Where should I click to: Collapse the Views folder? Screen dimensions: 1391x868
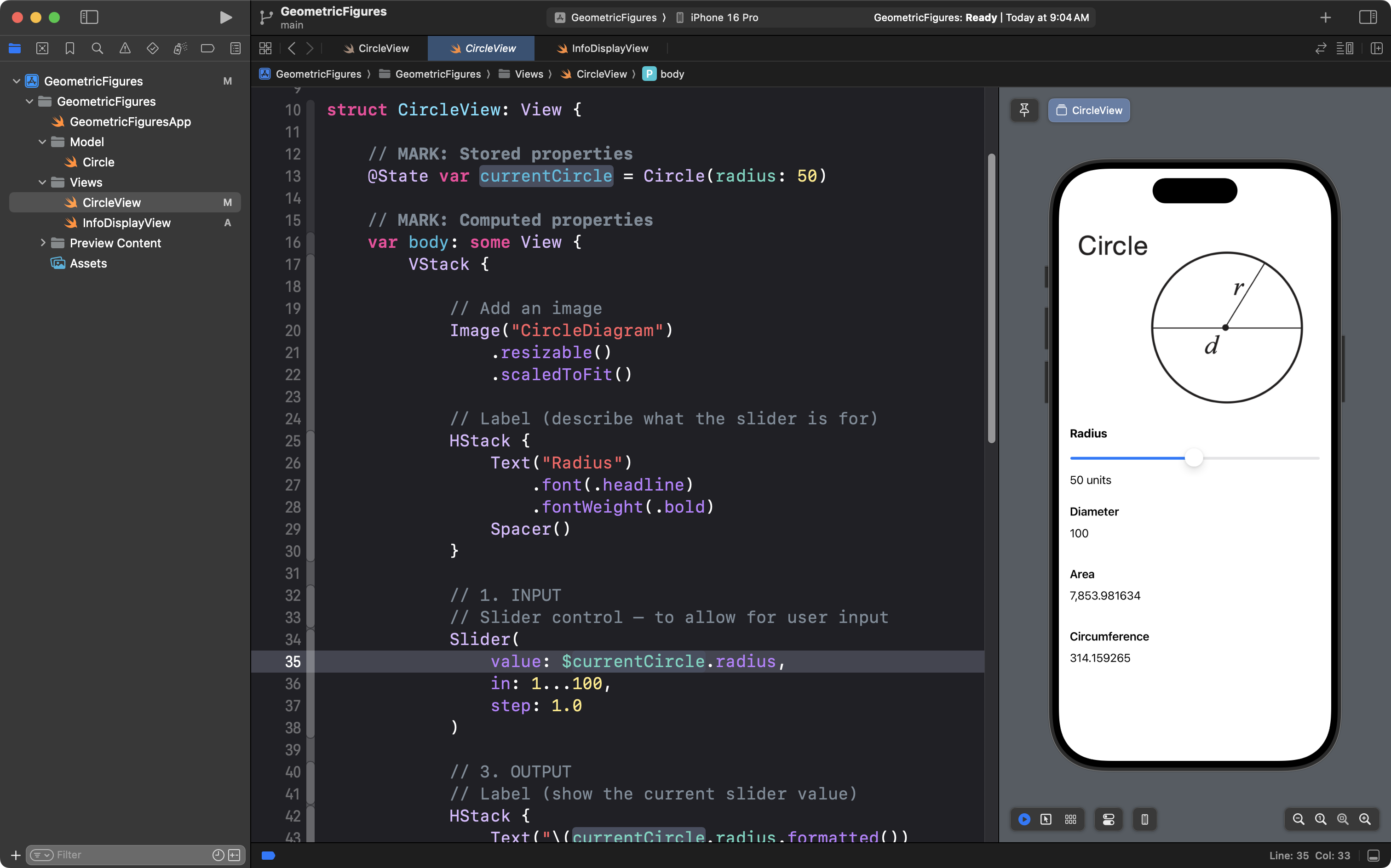42,183
